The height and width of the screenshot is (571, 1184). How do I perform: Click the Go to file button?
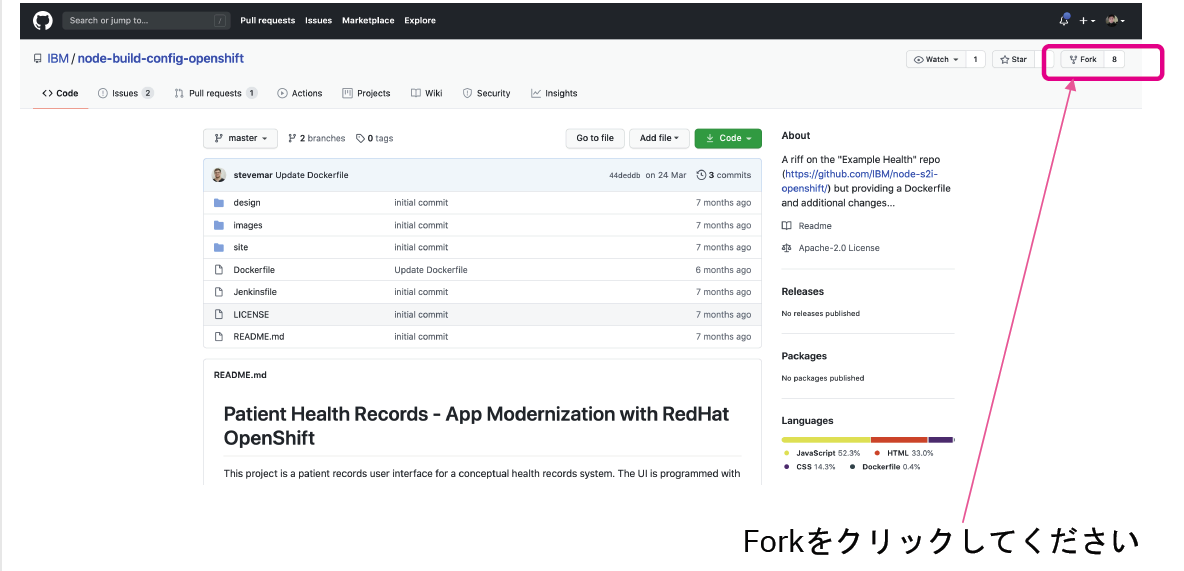(595, 138)
